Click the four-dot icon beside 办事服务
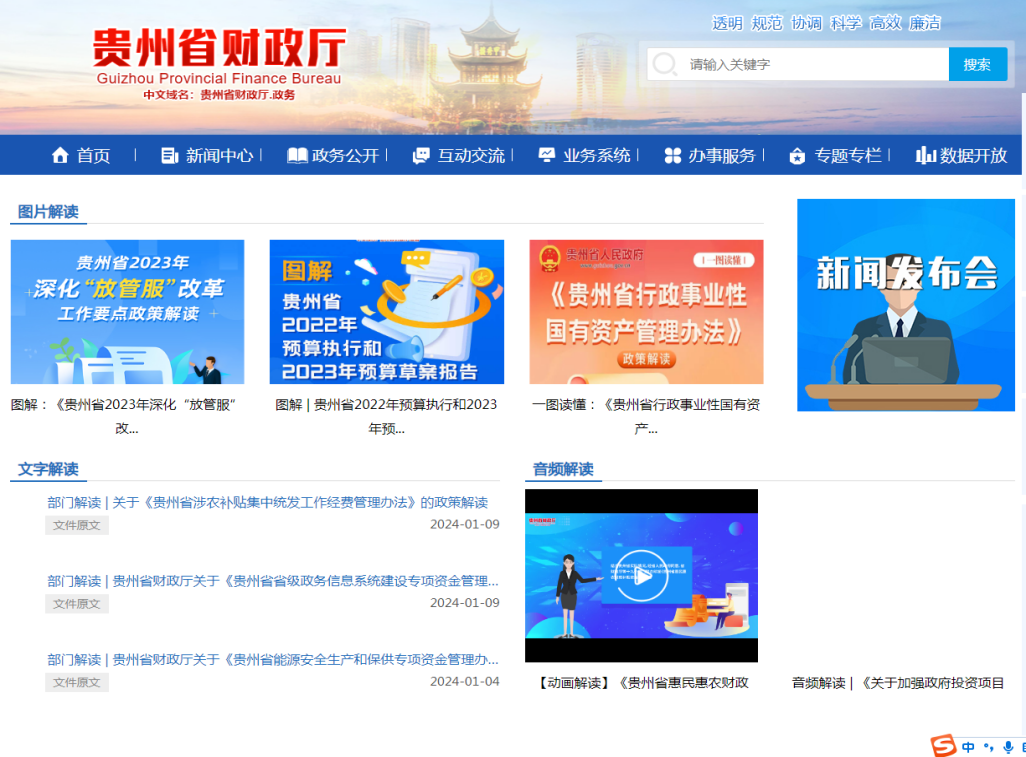Screen dimensions: 1026x757 click(672, 156)
